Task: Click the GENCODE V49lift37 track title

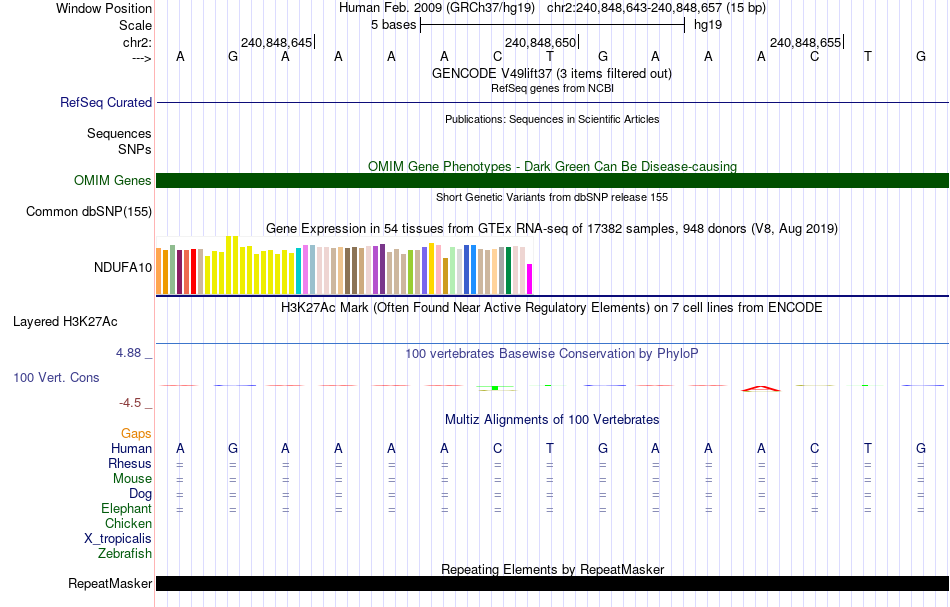Action: coord(552,73)
